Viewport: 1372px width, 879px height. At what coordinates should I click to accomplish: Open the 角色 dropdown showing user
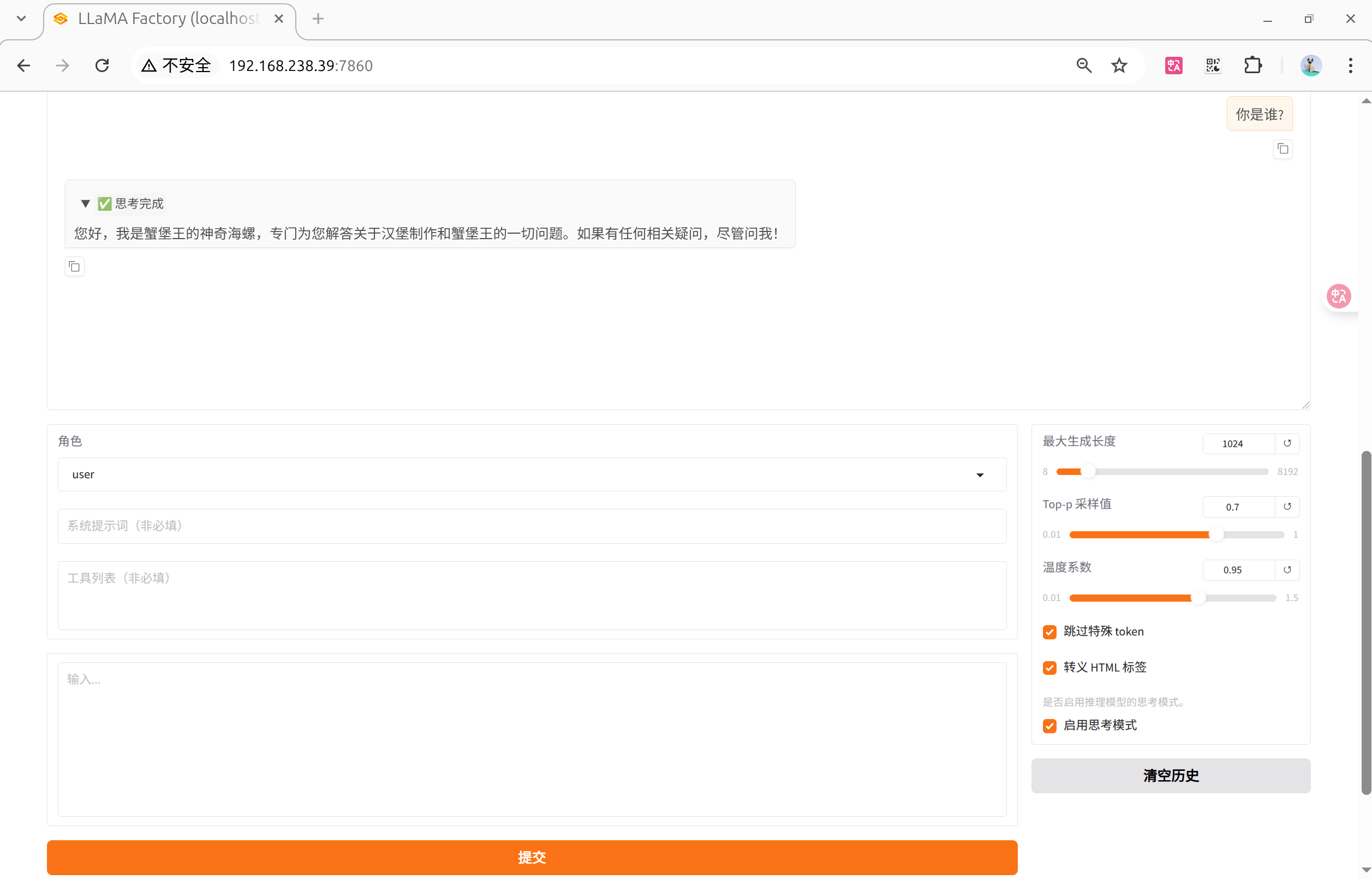pos(532,474)
